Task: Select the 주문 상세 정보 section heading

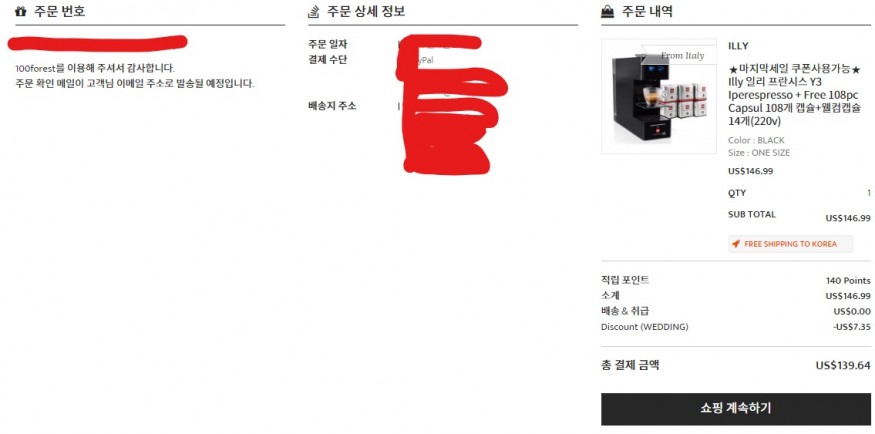Action: pyautogui.click(x=366, y=11)
